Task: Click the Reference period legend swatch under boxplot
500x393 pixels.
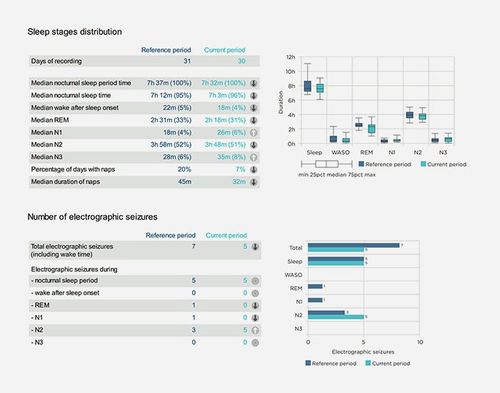Action: point(361,164)
